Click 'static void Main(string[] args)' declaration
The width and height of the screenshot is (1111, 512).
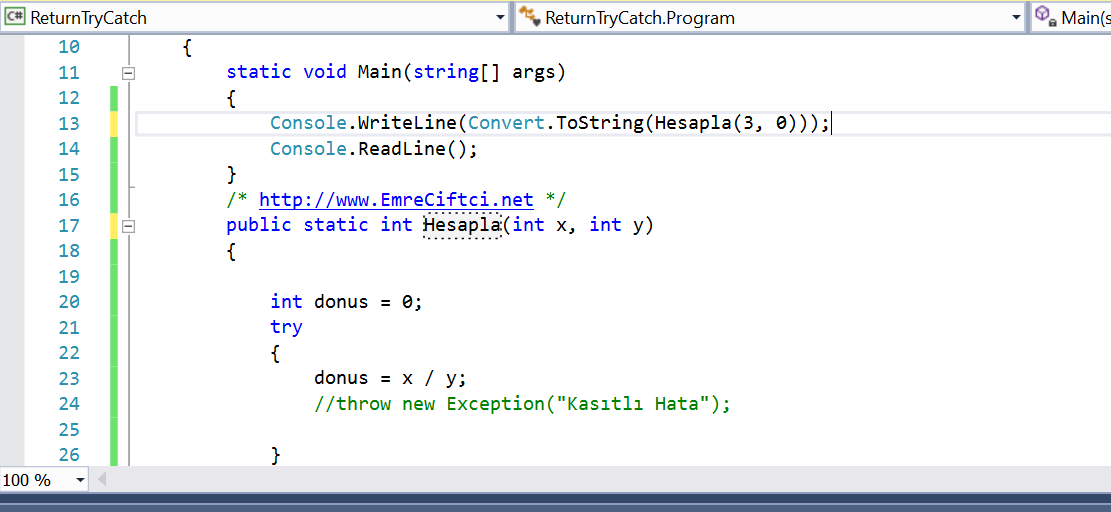coord(395,72)
